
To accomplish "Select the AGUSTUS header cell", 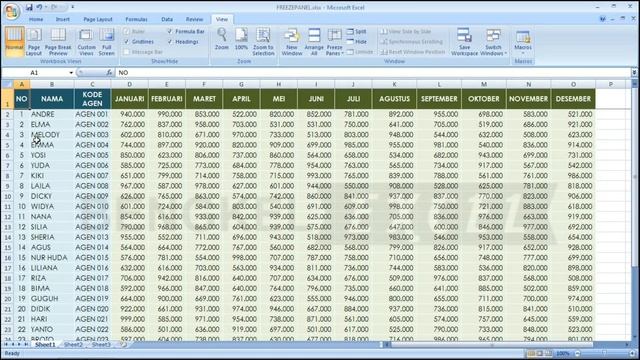I will pyautogui.click(x=394, y=99).
